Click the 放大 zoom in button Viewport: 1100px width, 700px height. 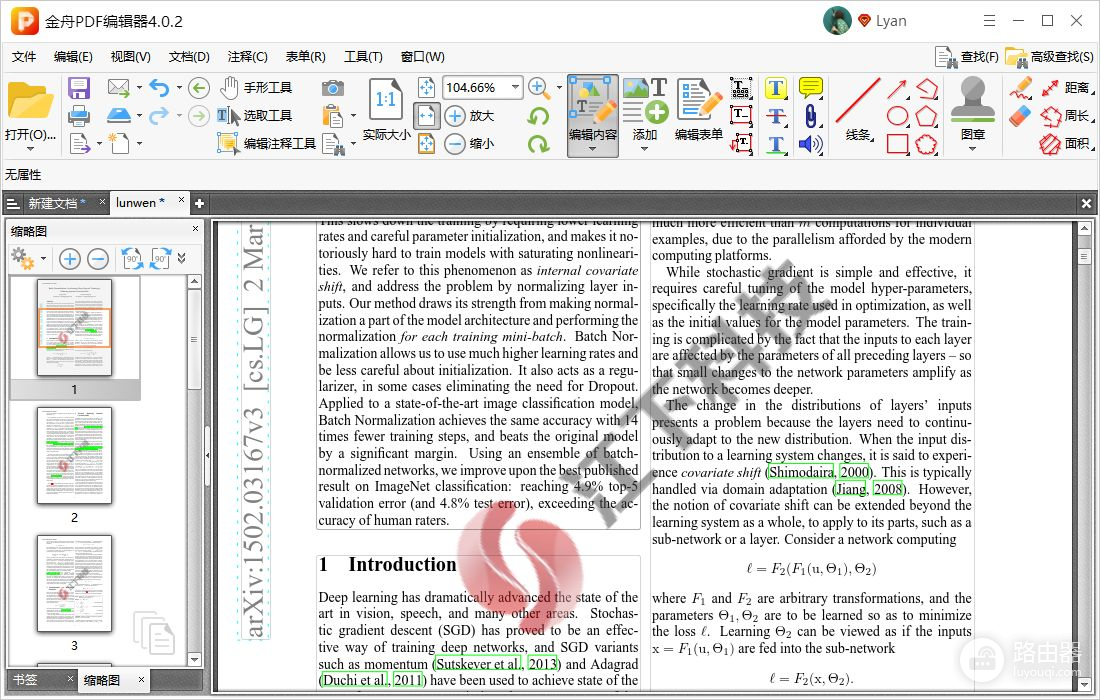pos(470,116)
